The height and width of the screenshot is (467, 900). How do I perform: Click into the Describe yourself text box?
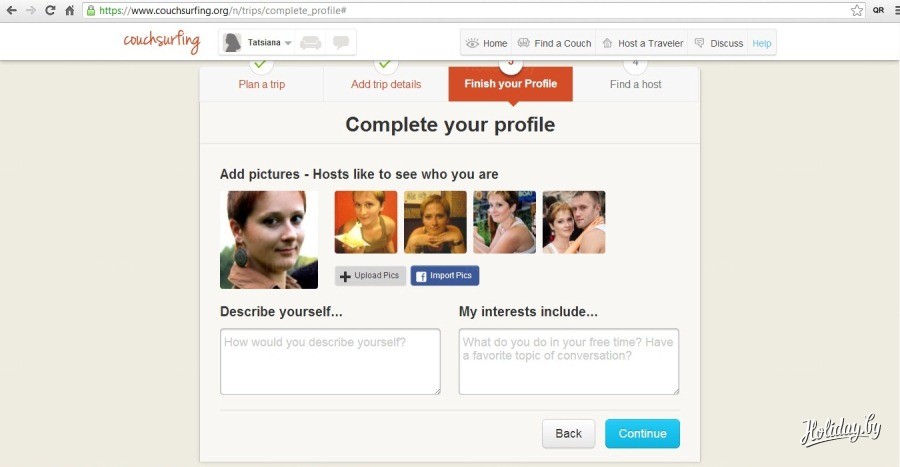pos(330,361)
